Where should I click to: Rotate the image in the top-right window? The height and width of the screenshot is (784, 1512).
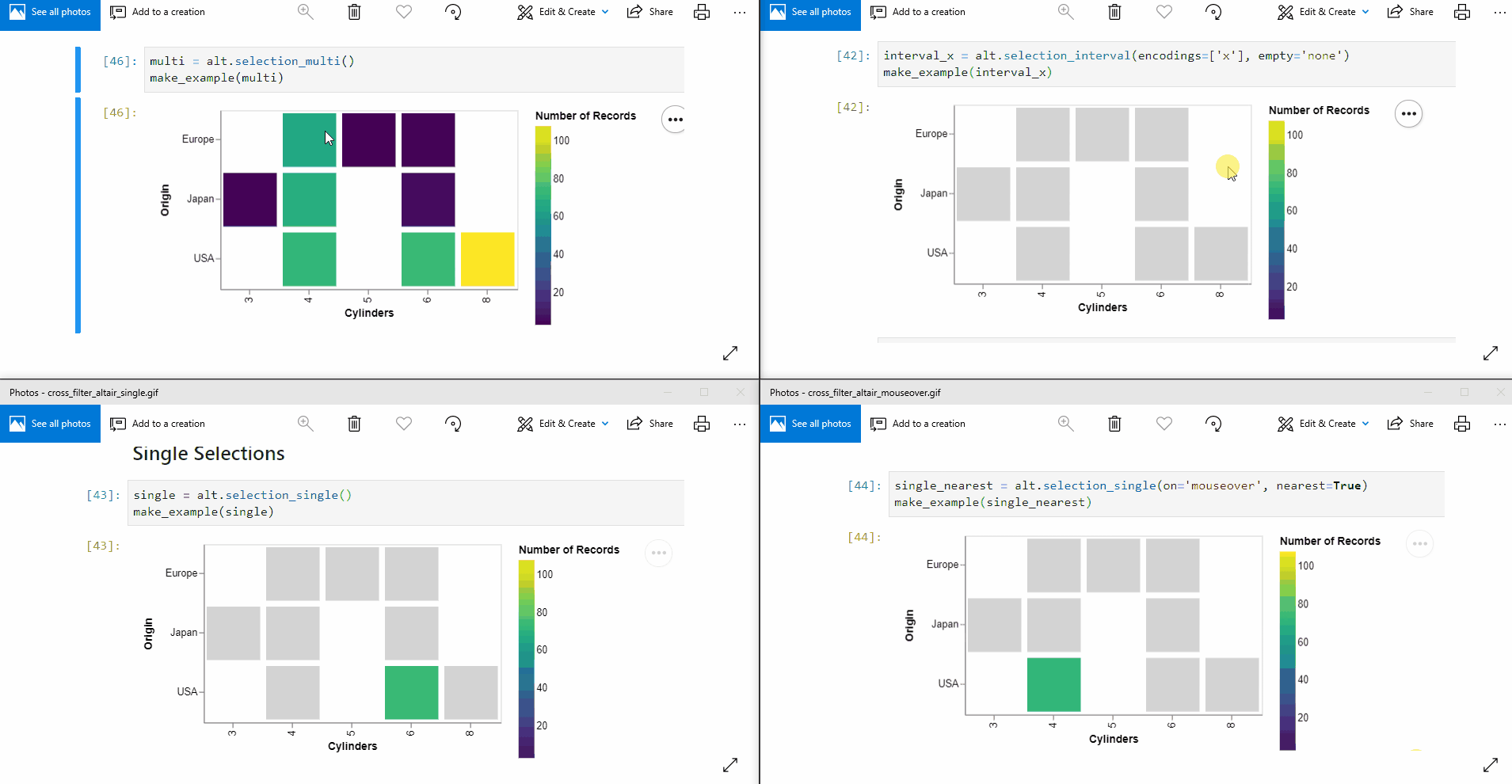(x=1214, y=12)
